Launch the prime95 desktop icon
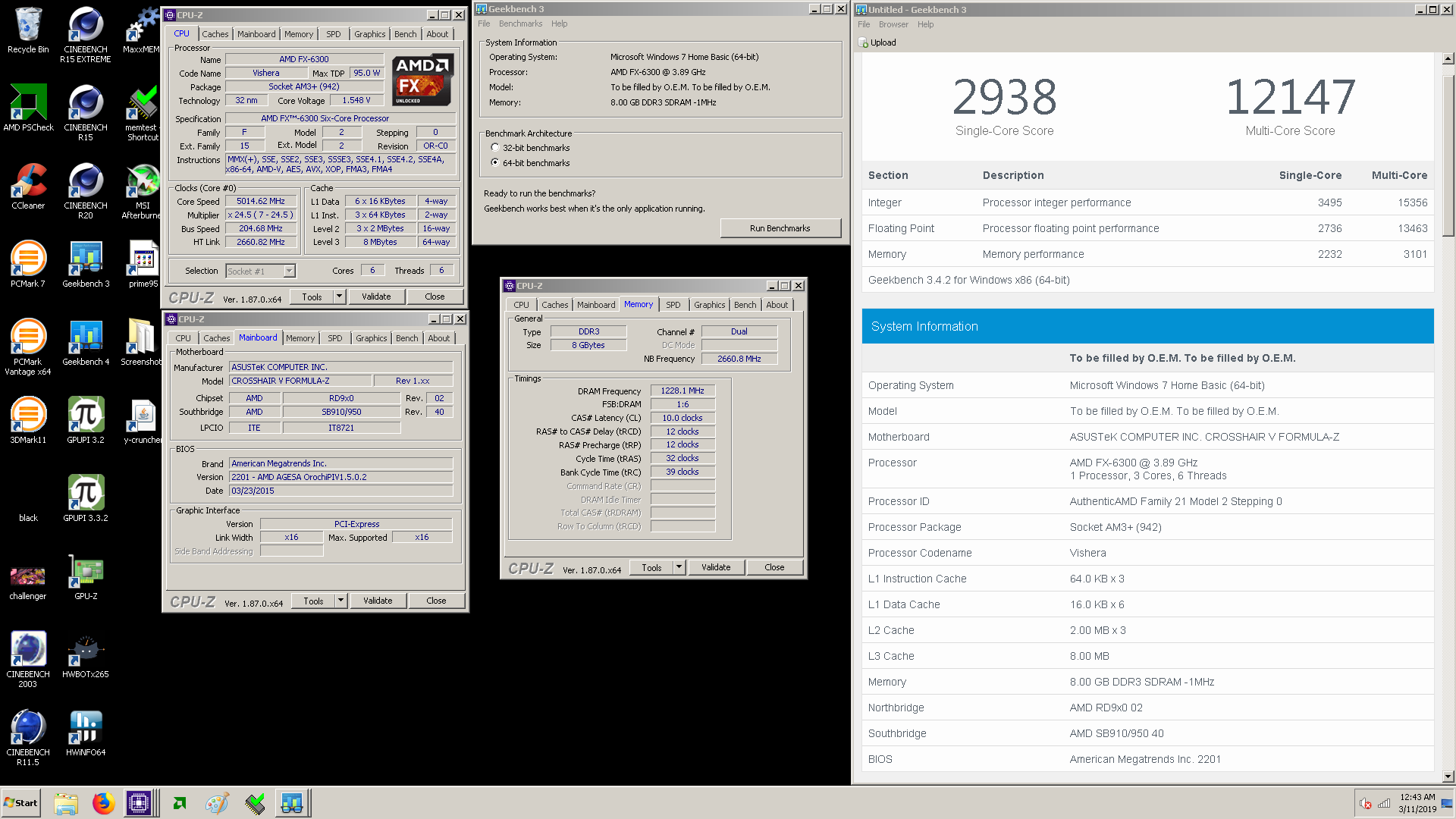This screenshot has width=1456, height=819. click(143, 265)
